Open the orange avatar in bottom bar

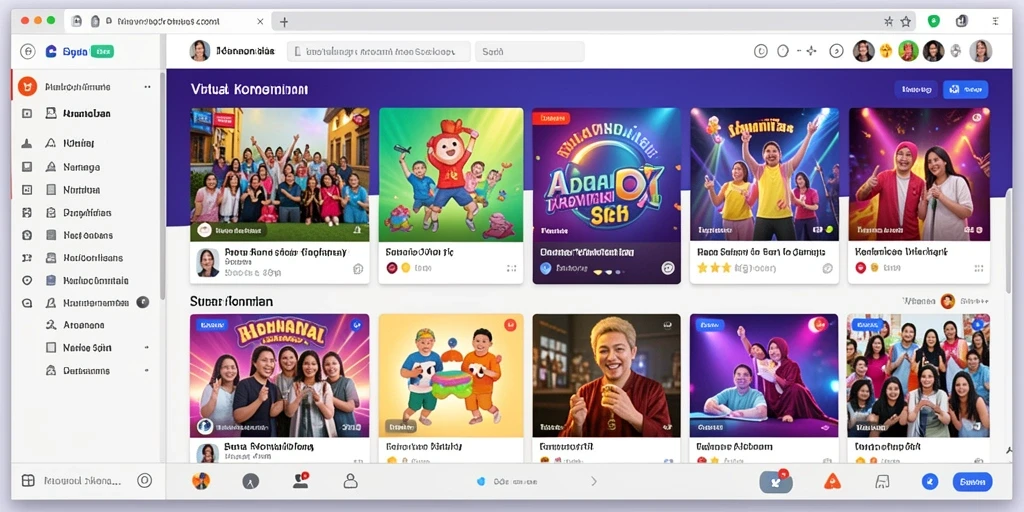click(200, 481)
